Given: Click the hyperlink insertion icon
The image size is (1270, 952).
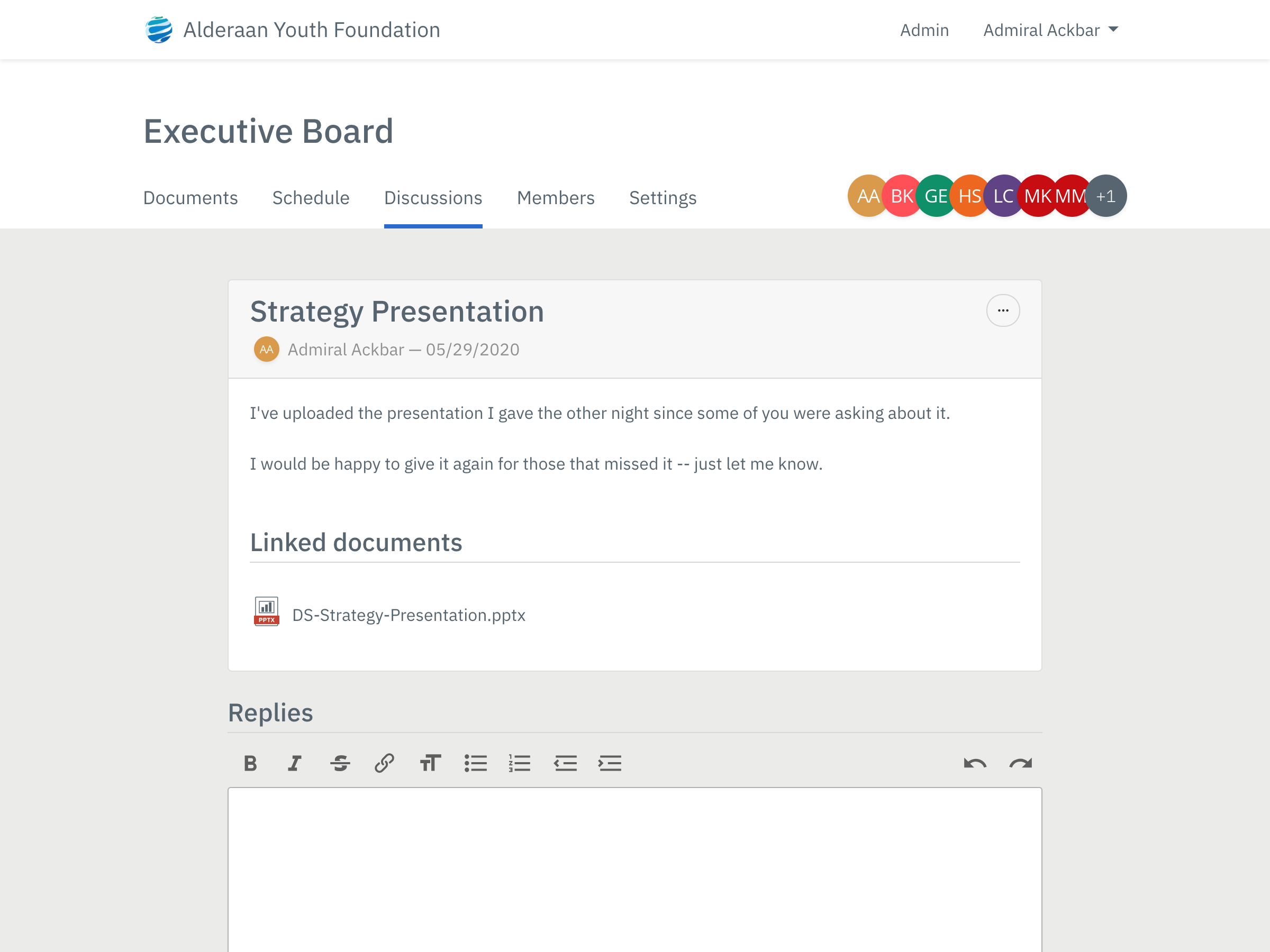Looking at the screenshot, I should pos(385,764).
